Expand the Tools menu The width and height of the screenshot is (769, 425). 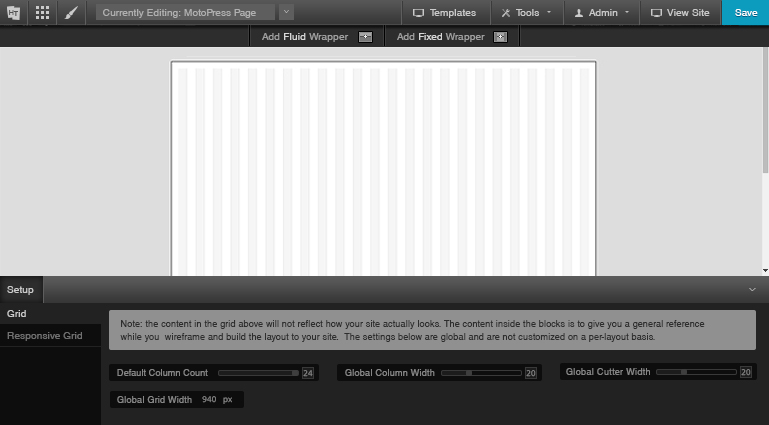pos(527,13)
